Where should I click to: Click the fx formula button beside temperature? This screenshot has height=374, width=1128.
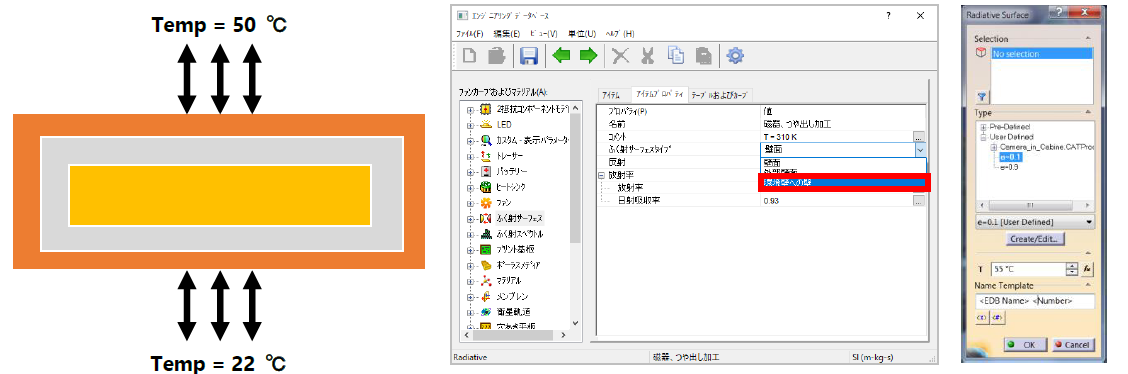[x=1088, y=269]
